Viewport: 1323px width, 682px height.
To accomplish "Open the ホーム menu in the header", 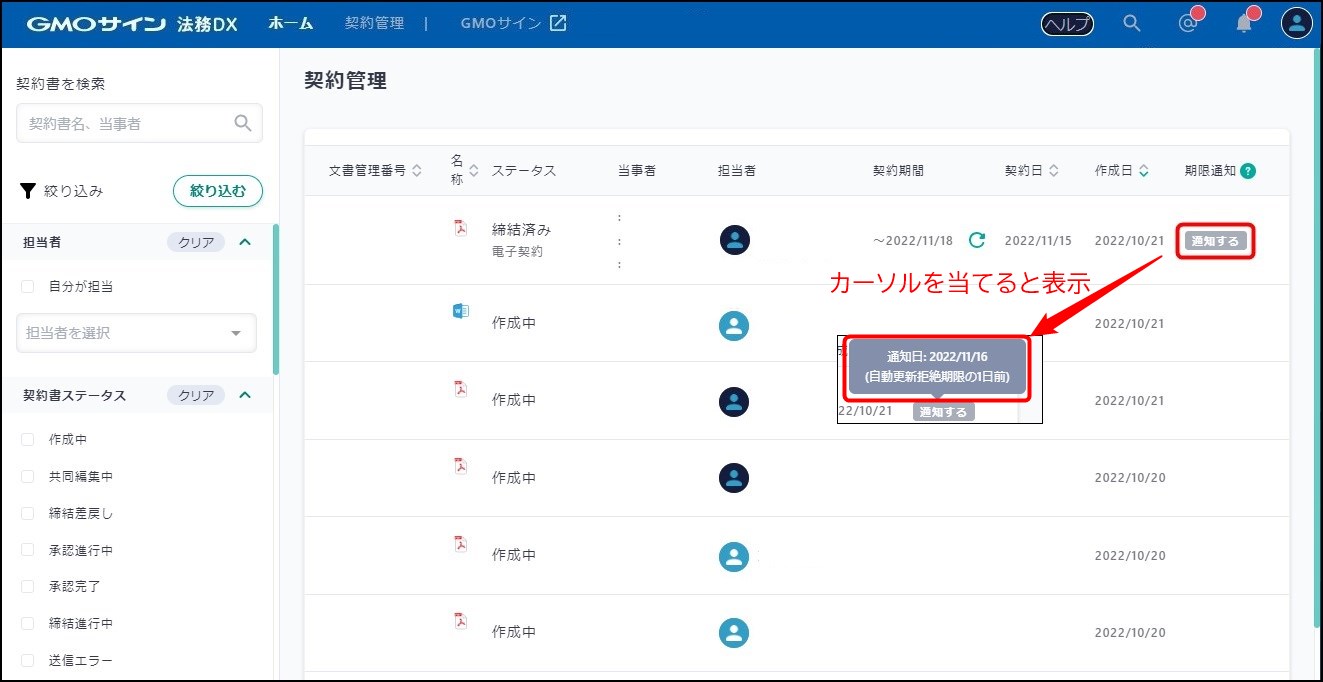I will click(290, 23).
